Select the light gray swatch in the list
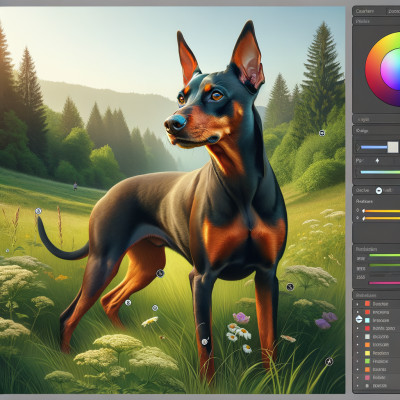Viewport: 400px width, 400px height. [x=367, y=337]
